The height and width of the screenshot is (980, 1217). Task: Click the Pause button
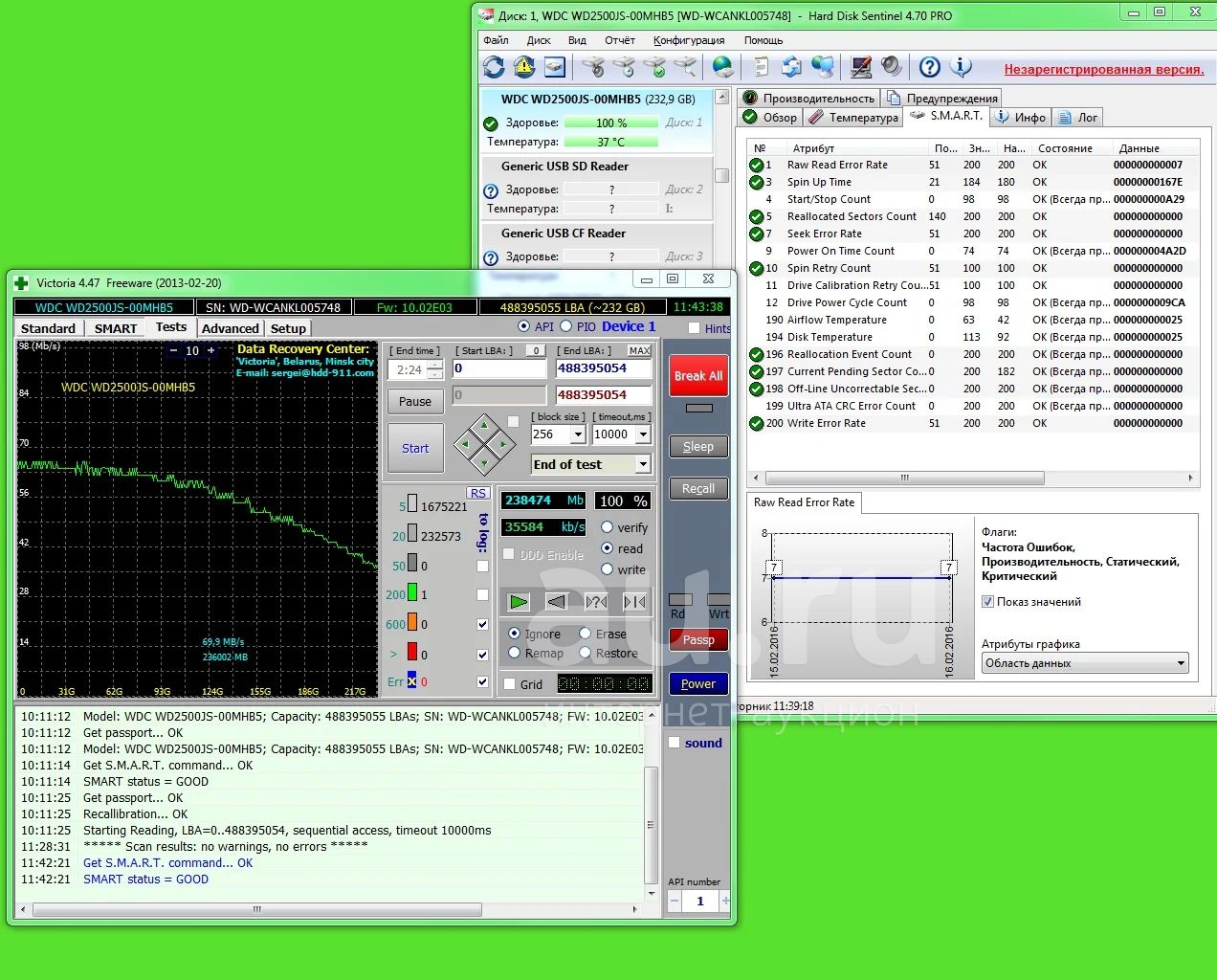point(415,402)
